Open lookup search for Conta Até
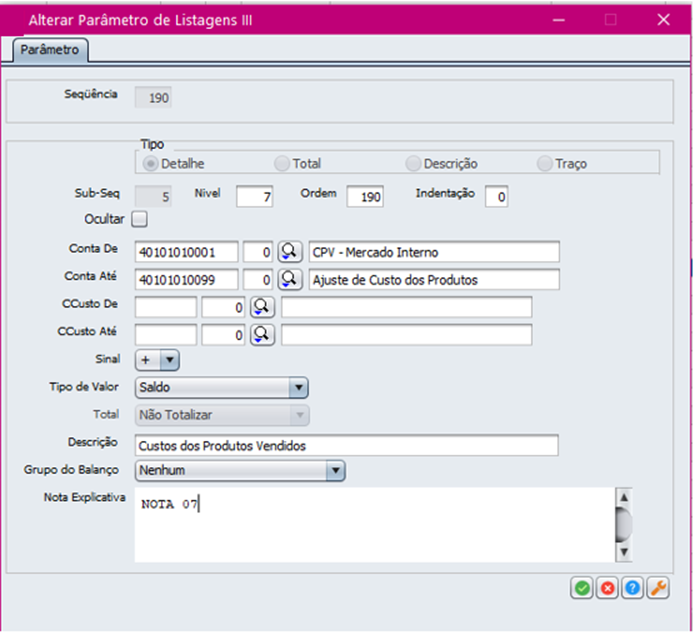The image size is (695, 635). (289, 279)
